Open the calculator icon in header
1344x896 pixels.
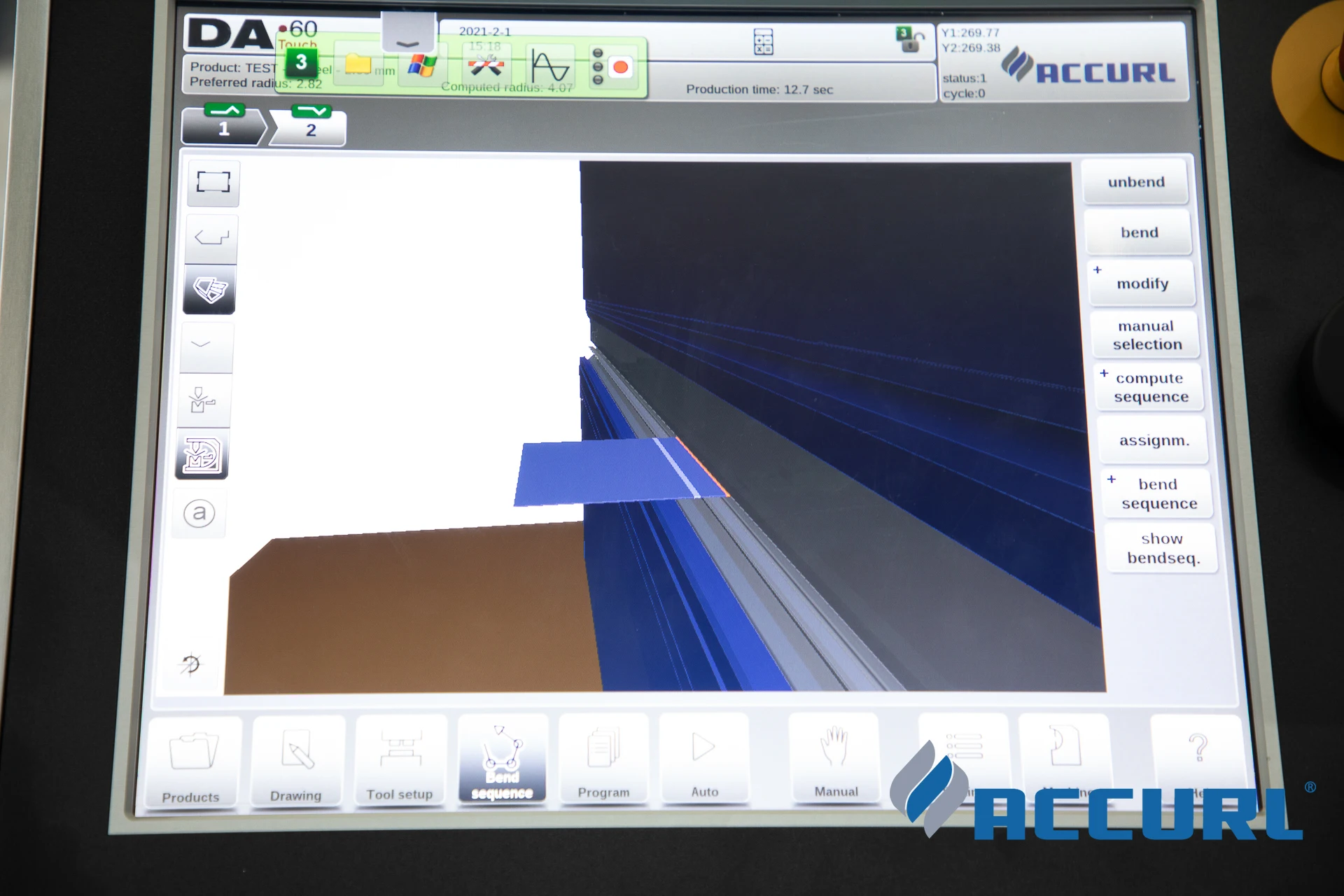coord(763,42)
